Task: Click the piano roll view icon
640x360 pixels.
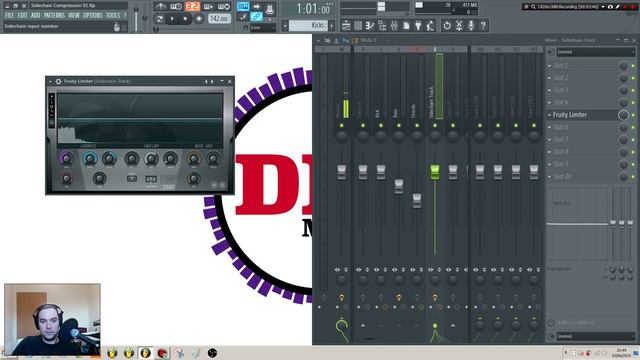Action: coord(370,26)
